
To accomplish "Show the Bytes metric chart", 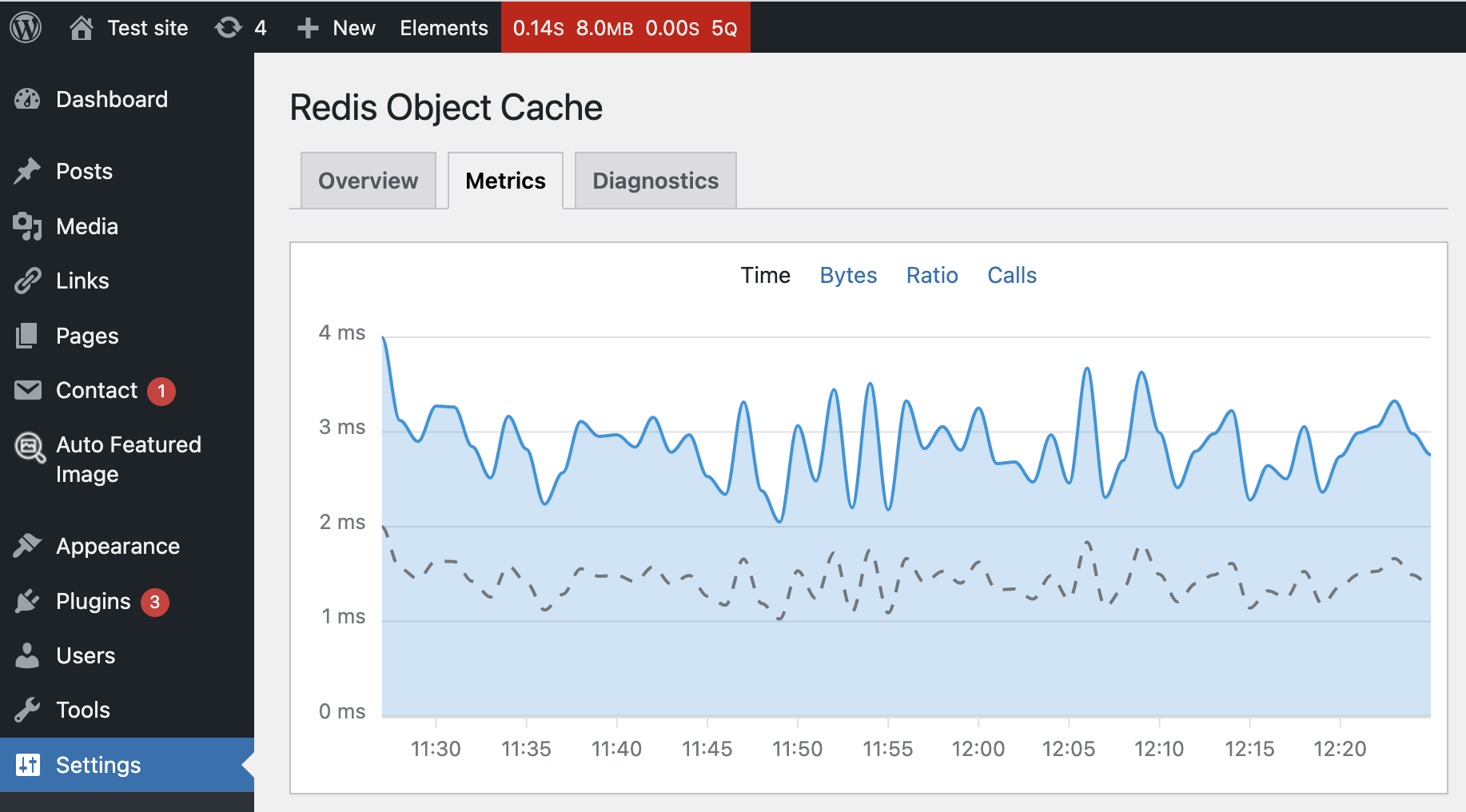I will pyautogui.click(x=848, y=275).
